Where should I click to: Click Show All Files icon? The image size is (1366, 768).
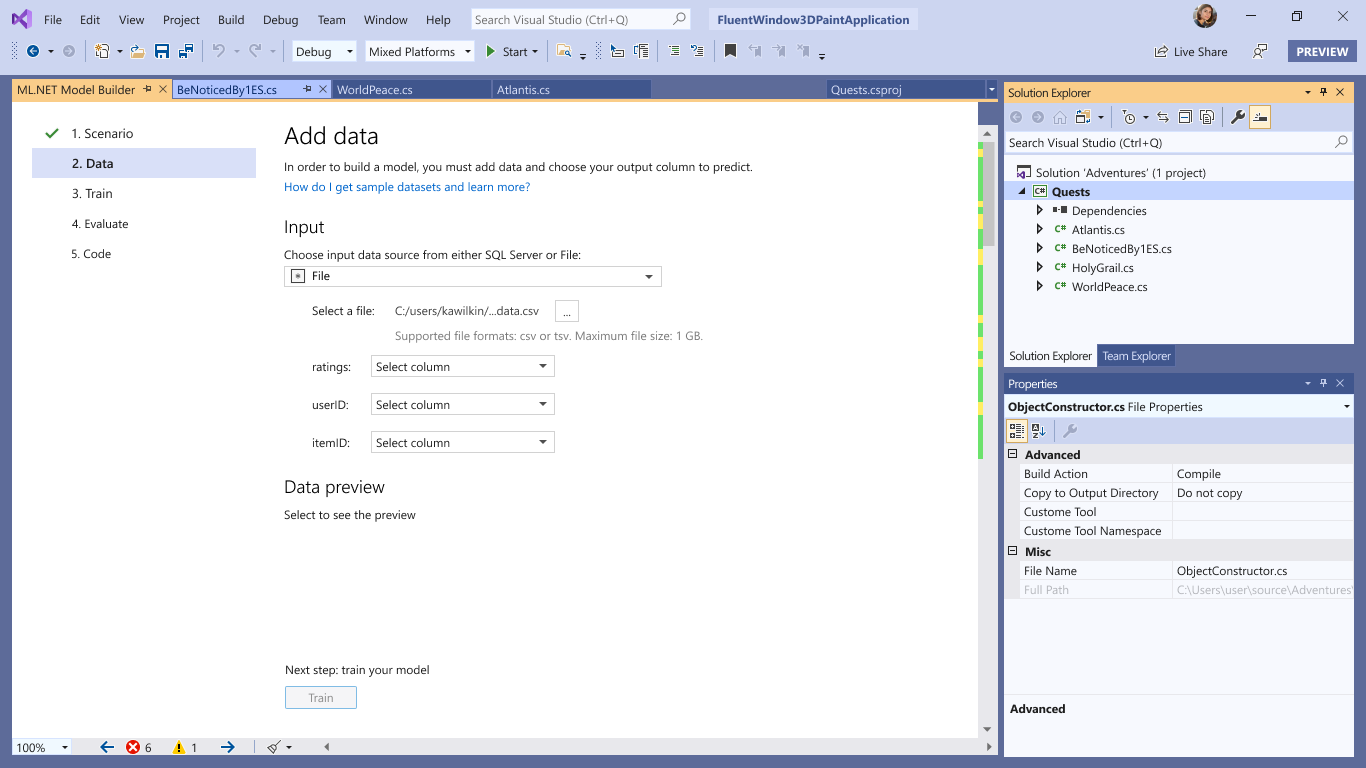point(1207,117)
